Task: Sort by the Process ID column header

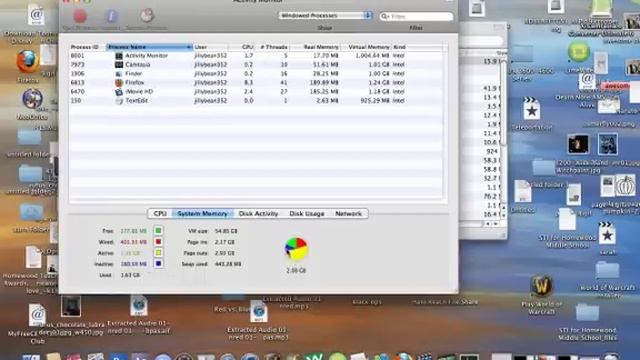Action: click(x=87, y=47)
